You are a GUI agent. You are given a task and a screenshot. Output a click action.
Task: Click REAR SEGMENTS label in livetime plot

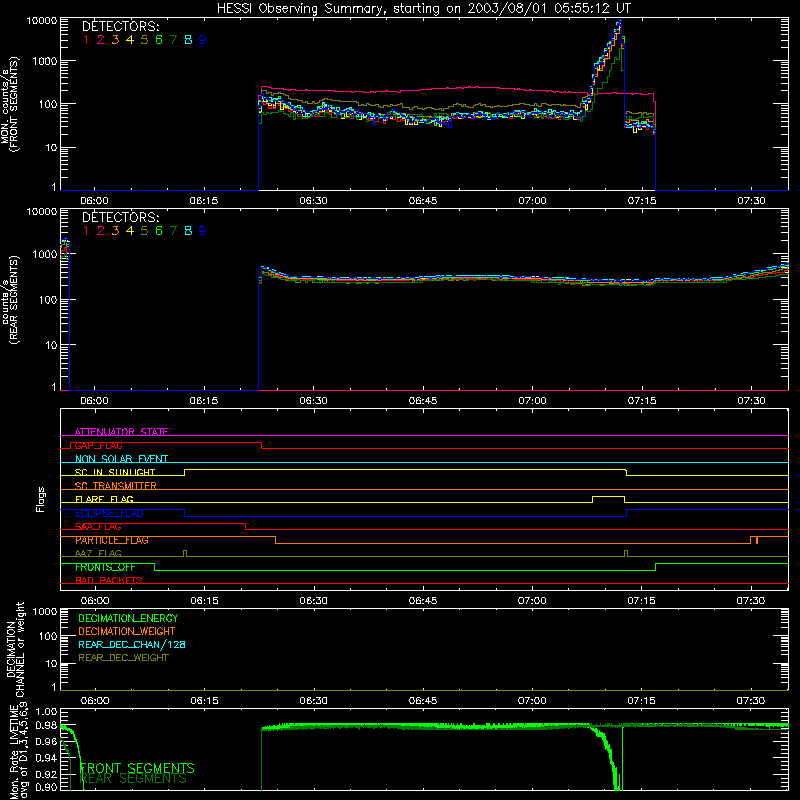click(133, 779)
